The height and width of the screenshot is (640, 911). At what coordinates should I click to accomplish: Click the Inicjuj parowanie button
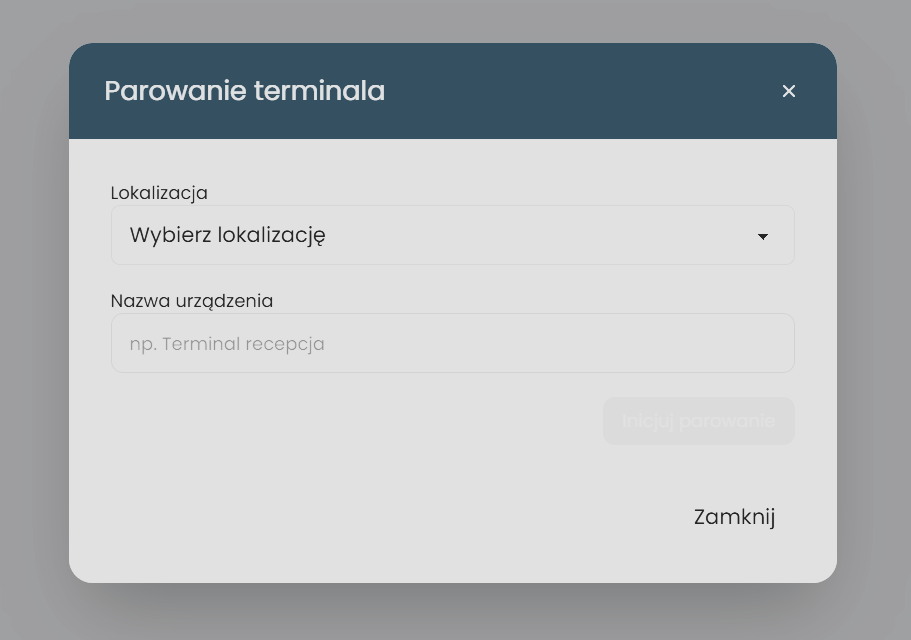click(698, 421)
